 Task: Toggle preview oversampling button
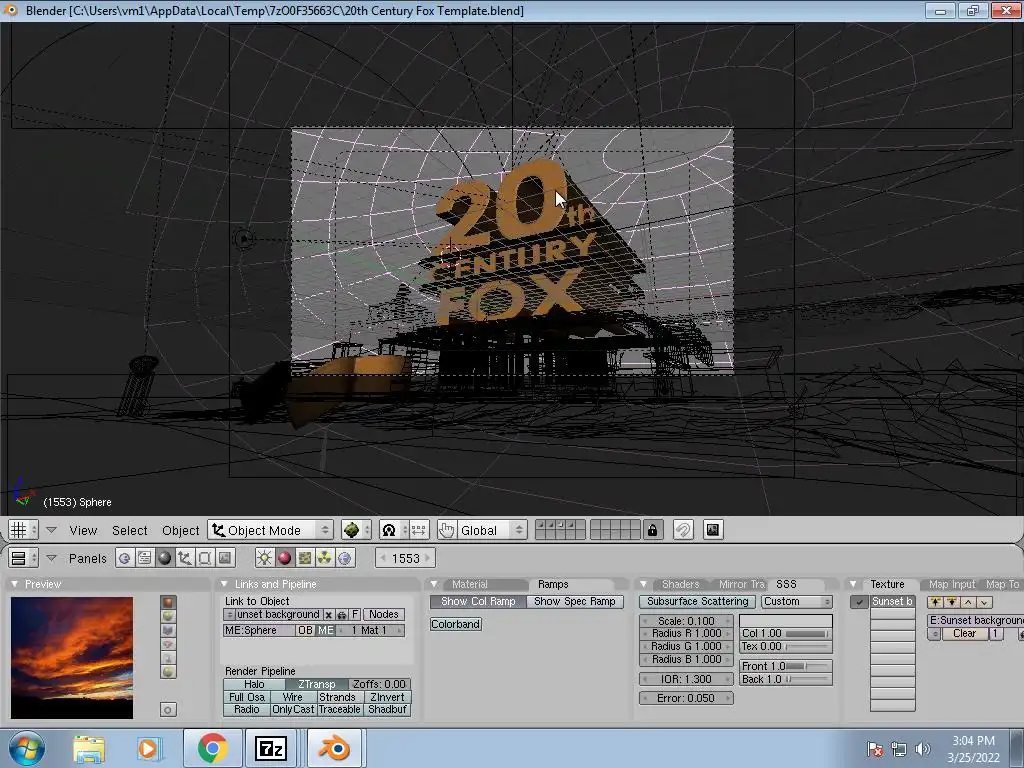point(168,710)
